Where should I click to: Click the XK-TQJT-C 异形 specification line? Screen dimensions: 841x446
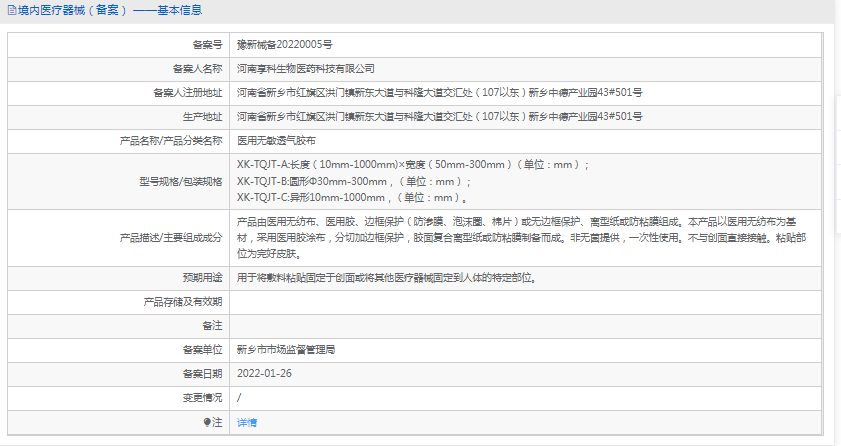pyautogui.click(x=352, y=197)
